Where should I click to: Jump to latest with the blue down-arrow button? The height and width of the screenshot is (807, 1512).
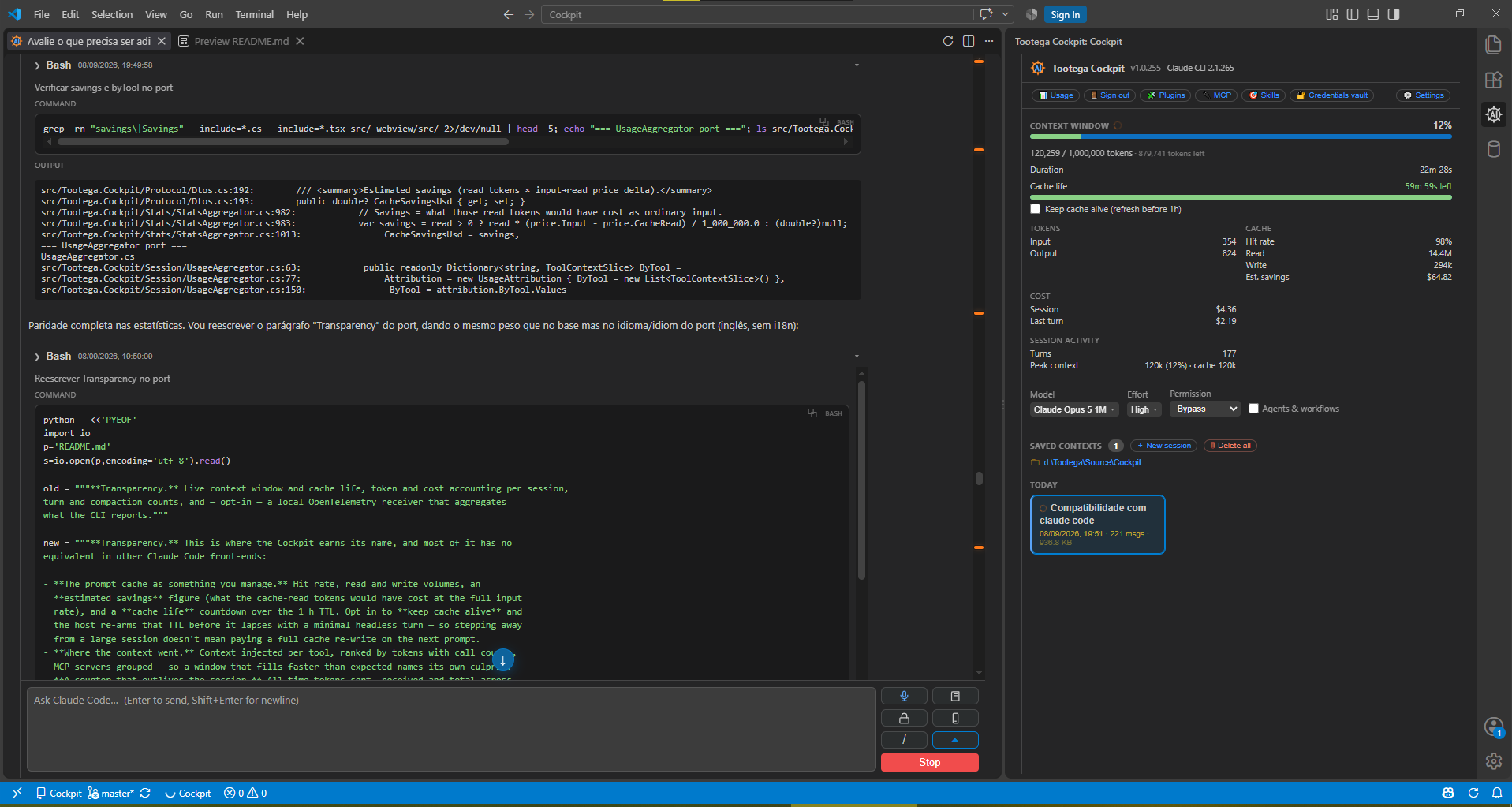pos(502,660)
